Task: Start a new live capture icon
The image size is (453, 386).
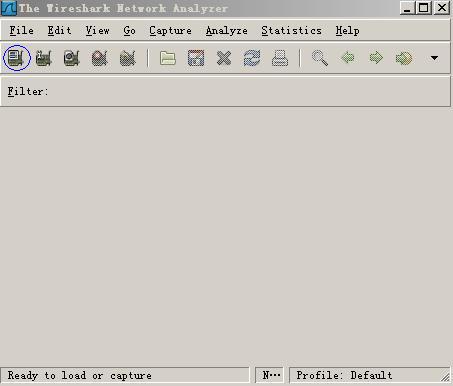Action: coord(72,58)
